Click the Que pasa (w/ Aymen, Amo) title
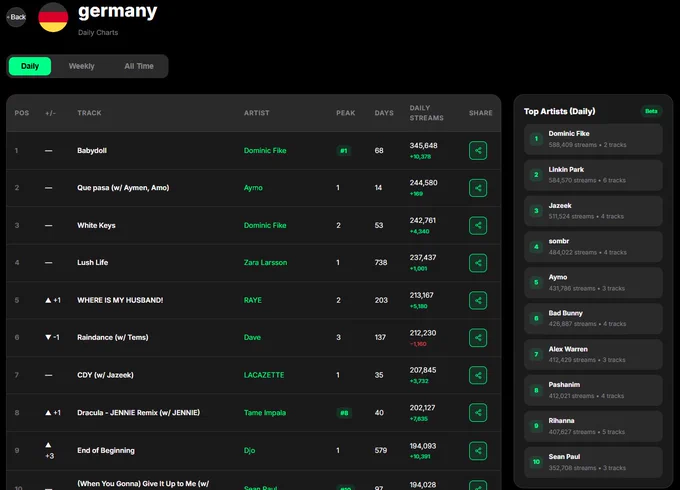Screen dimensions: 680x490 coord(123,188)
